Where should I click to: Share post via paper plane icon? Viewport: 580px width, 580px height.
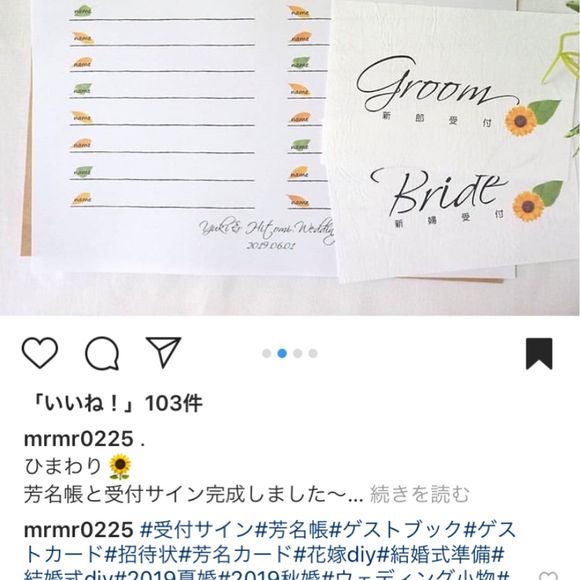click(163, 352)
